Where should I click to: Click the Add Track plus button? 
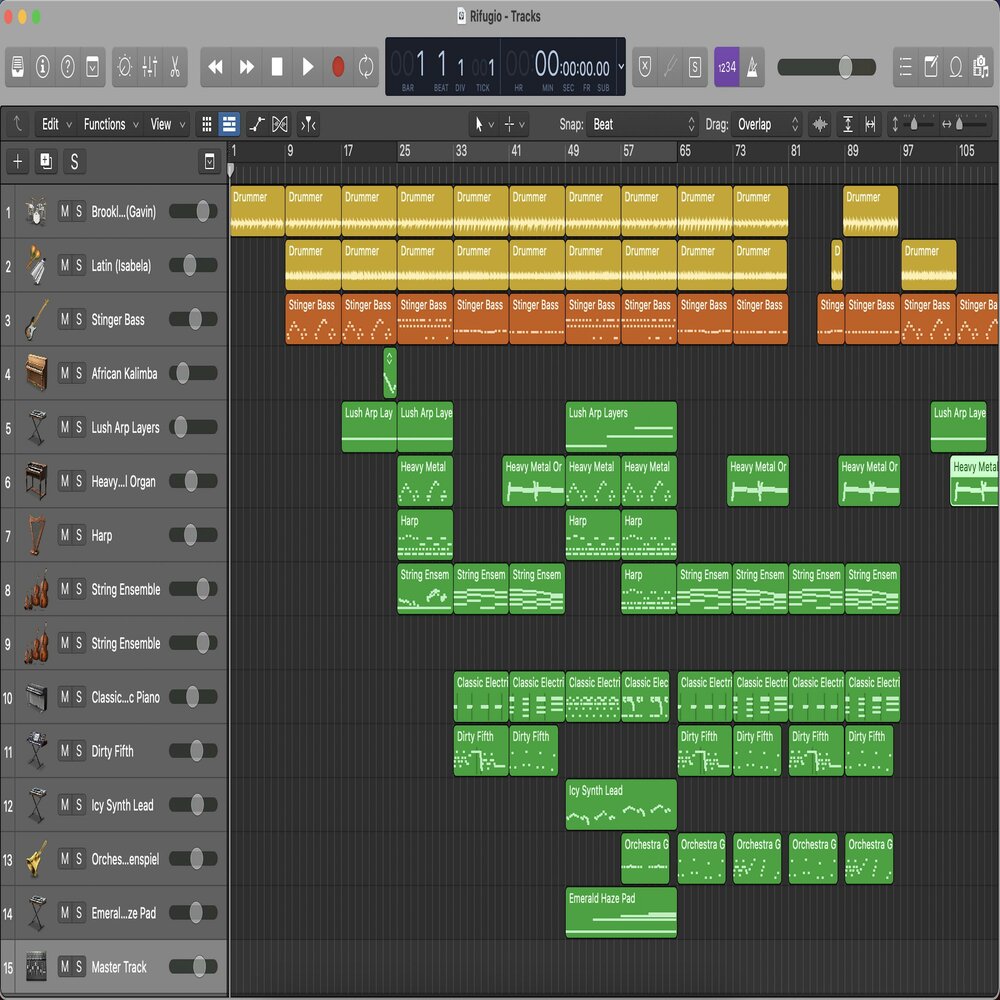click(x=18, y=162)
